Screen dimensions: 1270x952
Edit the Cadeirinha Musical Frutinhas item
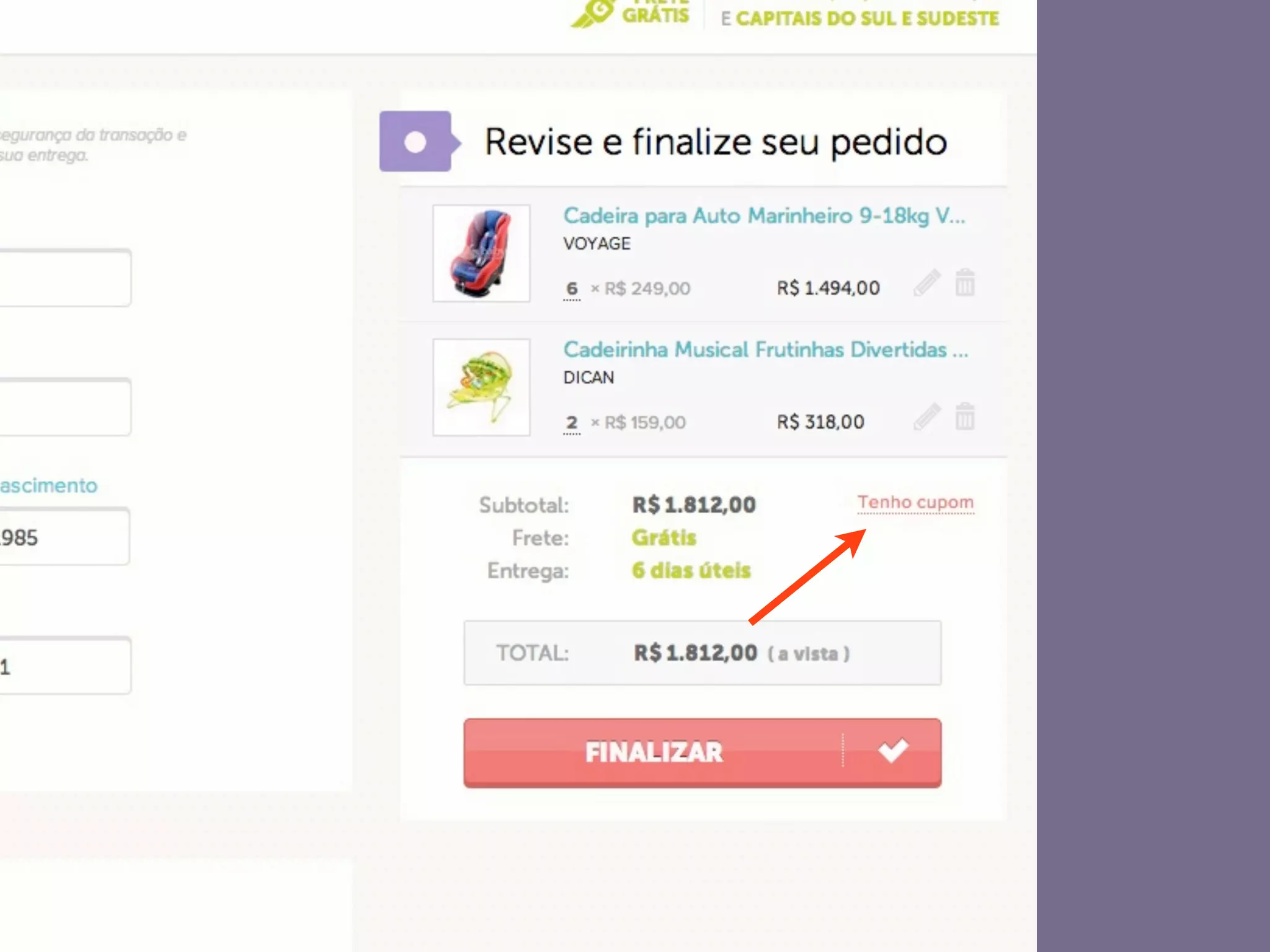click(927, 416)
